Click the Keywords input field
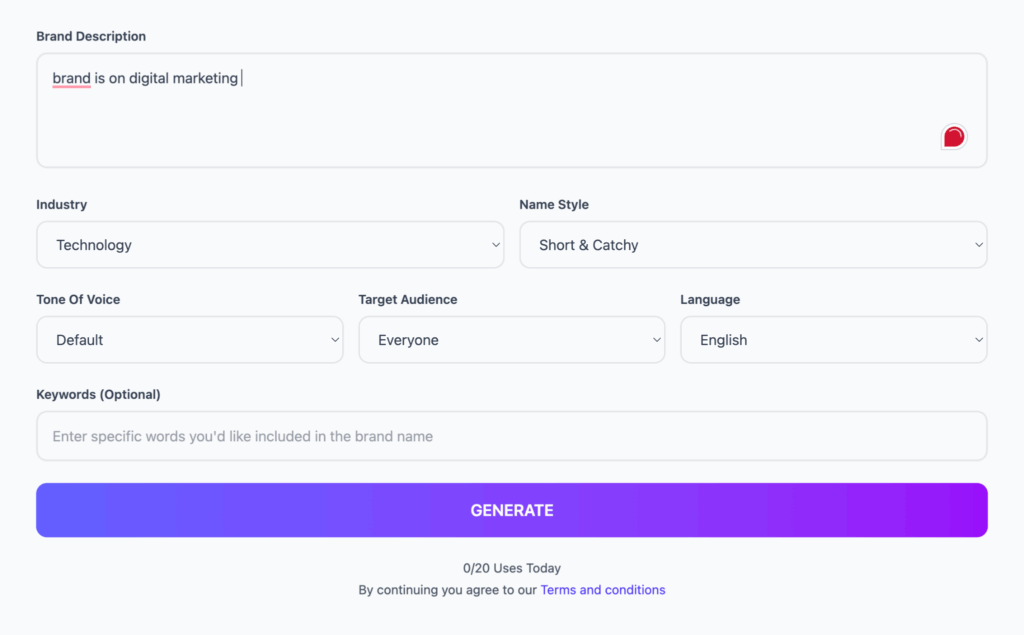Screen dimensions: 1024x635 (511, 436)
